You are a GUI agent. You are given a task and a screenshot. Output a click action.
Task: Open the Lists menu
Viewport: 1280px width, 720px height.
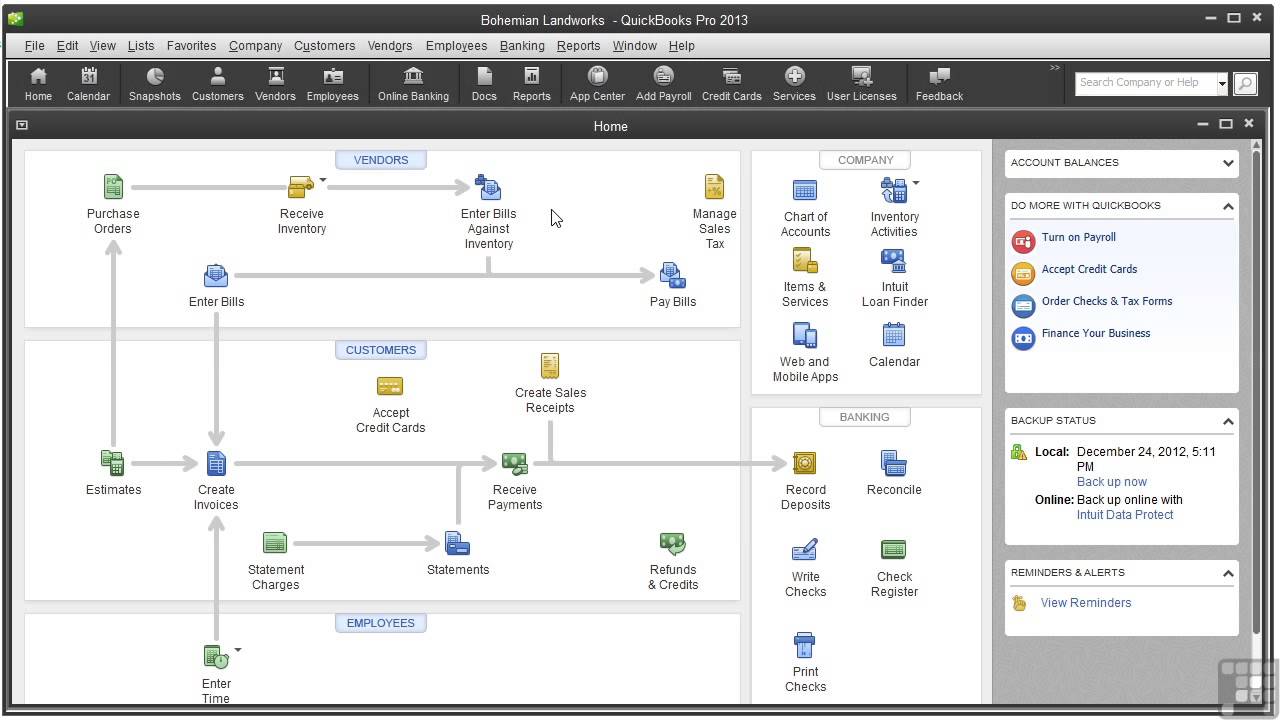pos(141,46)
